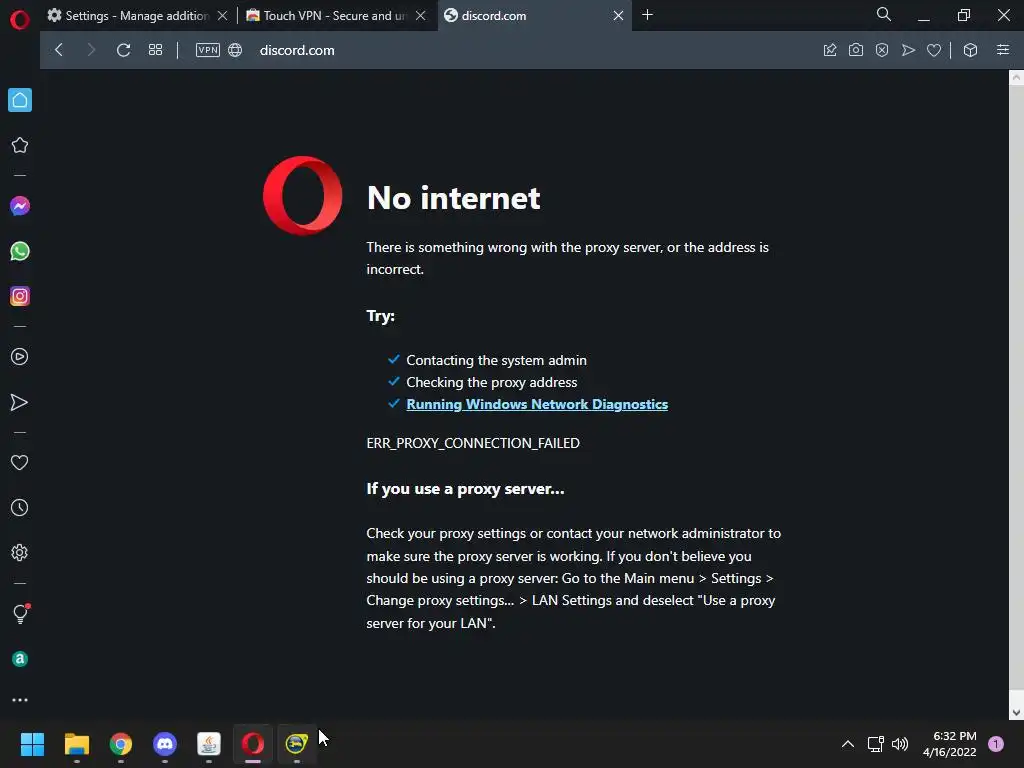Add page to bookmarks with heart icon
This screenshot has width=1024, height=768.
tap(934, 50)
